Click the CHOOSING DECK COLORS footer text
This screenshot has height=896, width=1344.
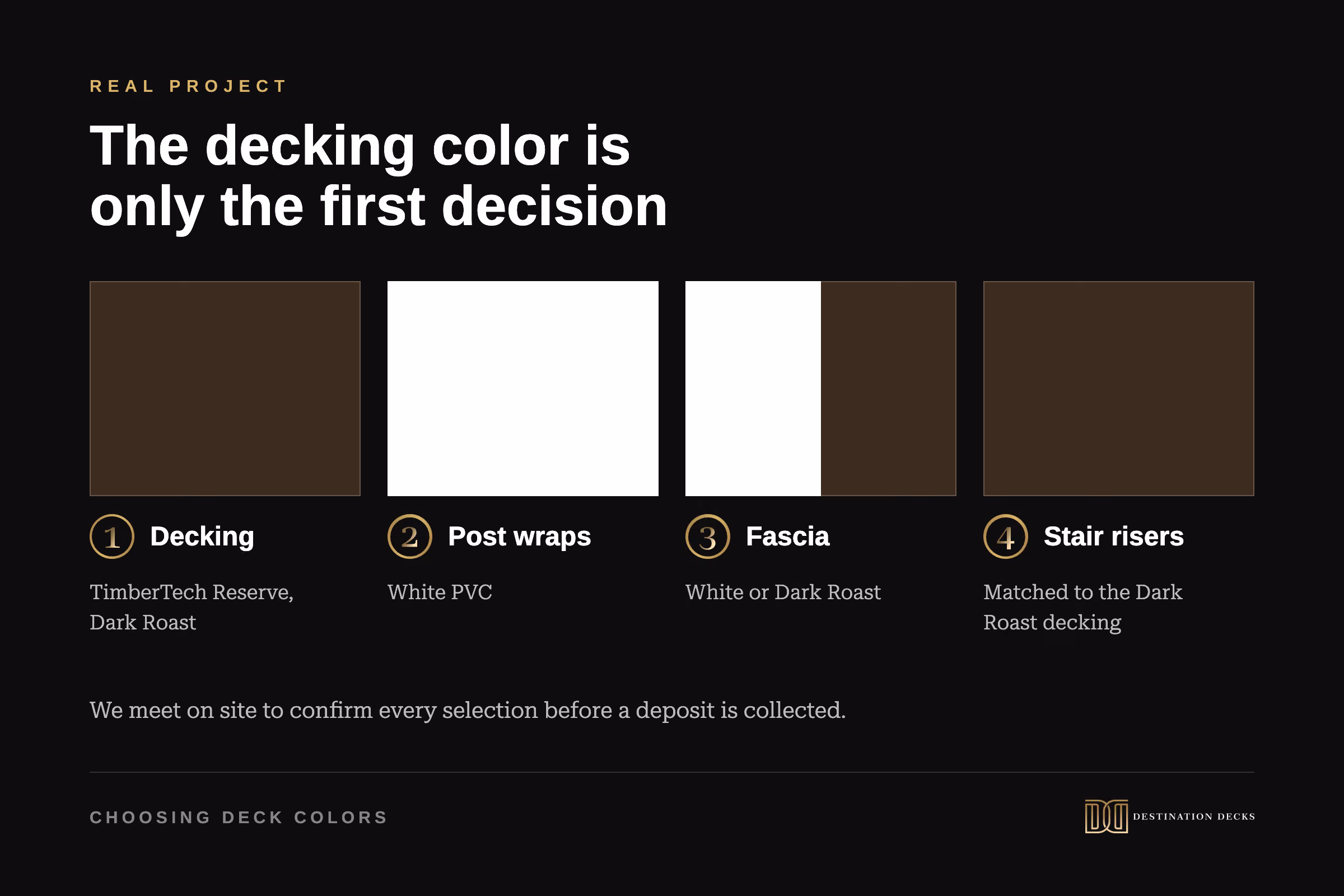click(x=239, y=818)
